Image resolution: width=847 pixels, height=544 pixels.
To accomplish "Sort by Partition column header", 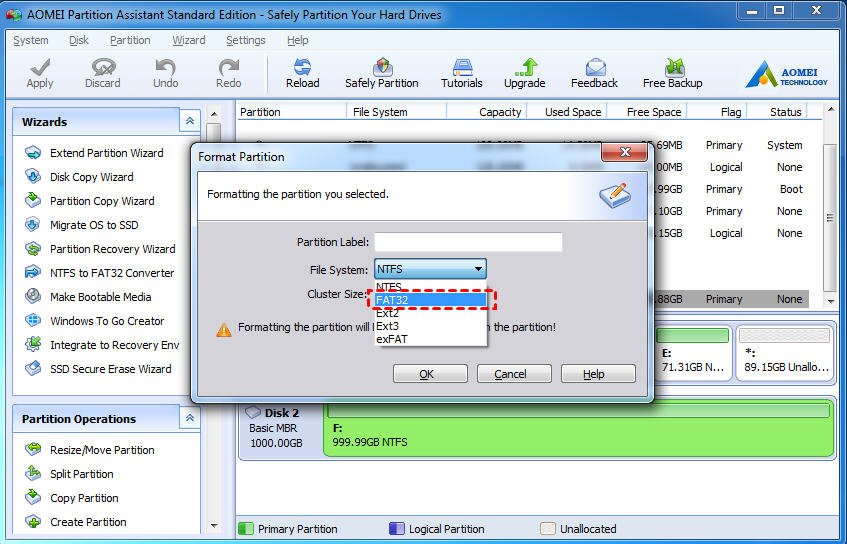I will [x=292, y=112].
